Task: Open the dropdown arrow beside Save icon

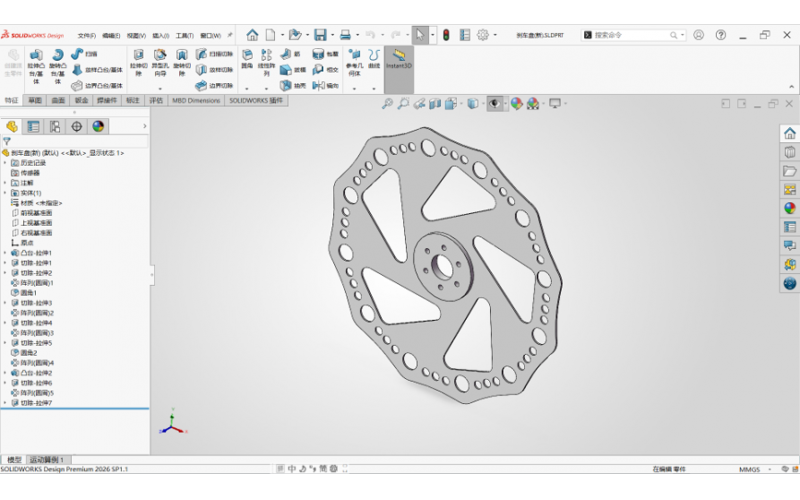Action: coord(332,35)
